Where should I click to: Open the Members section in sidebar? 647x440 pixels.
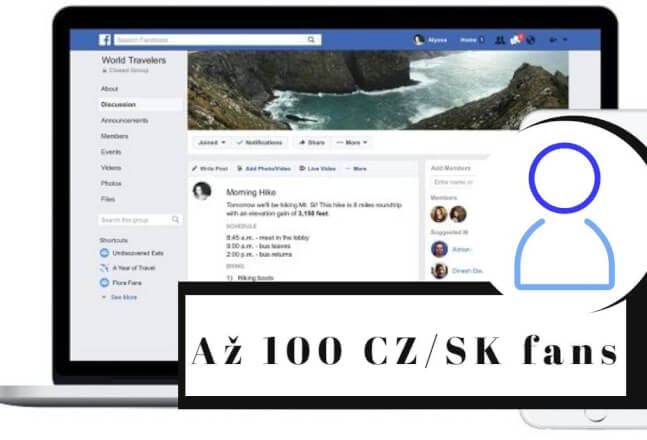click(x=114, y=136)
